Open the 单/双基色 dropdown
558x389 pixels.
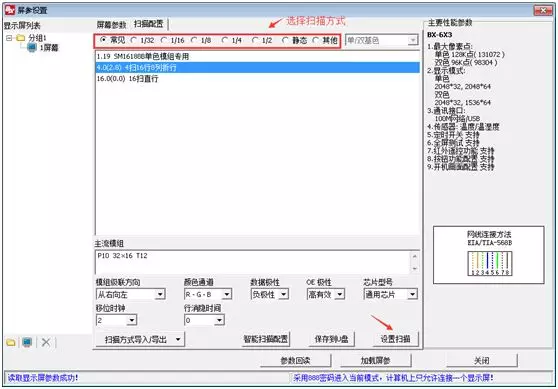point(412,40)
